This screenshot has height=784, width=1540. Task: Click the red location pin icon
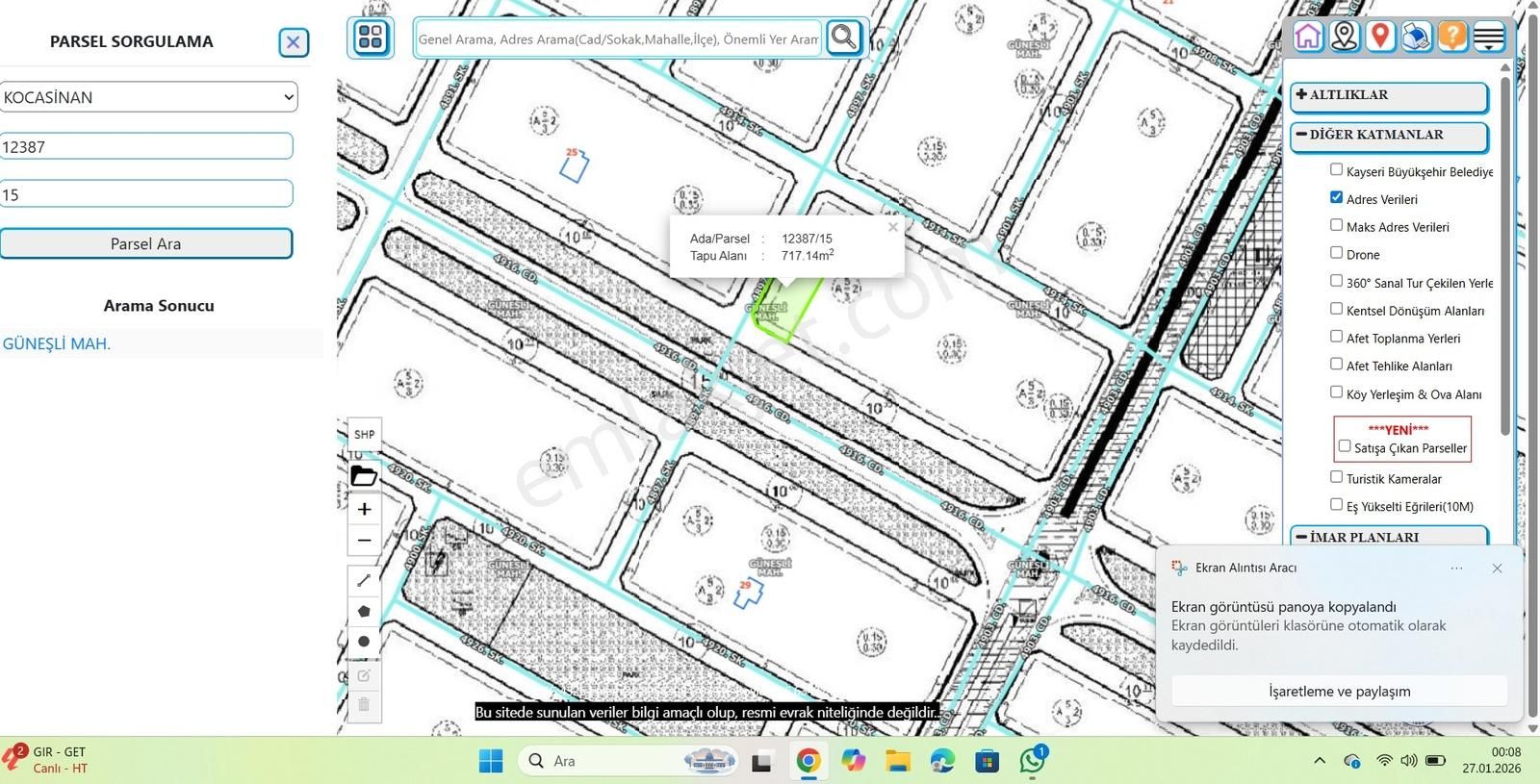click(1380, 37)
